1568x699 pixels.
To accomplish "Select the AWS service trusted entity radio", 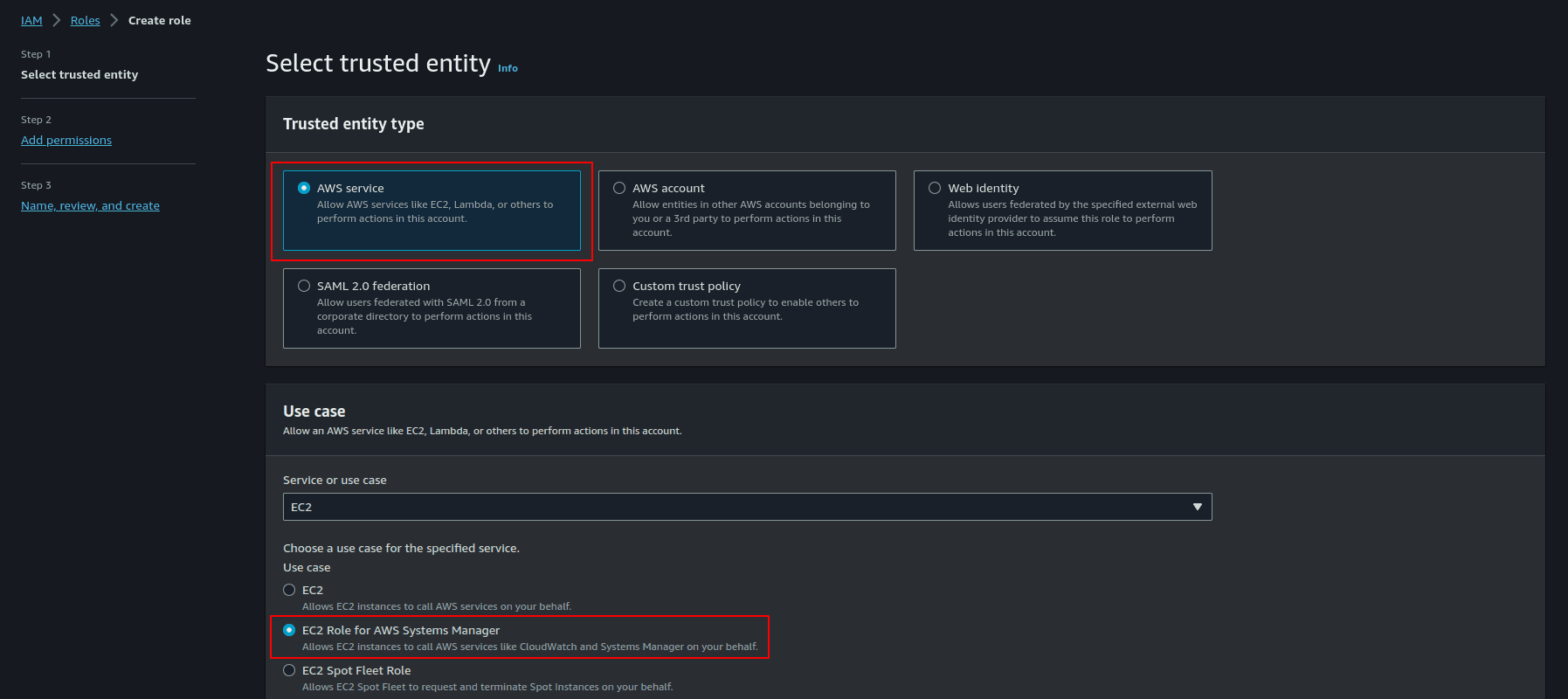I will 304,188.
